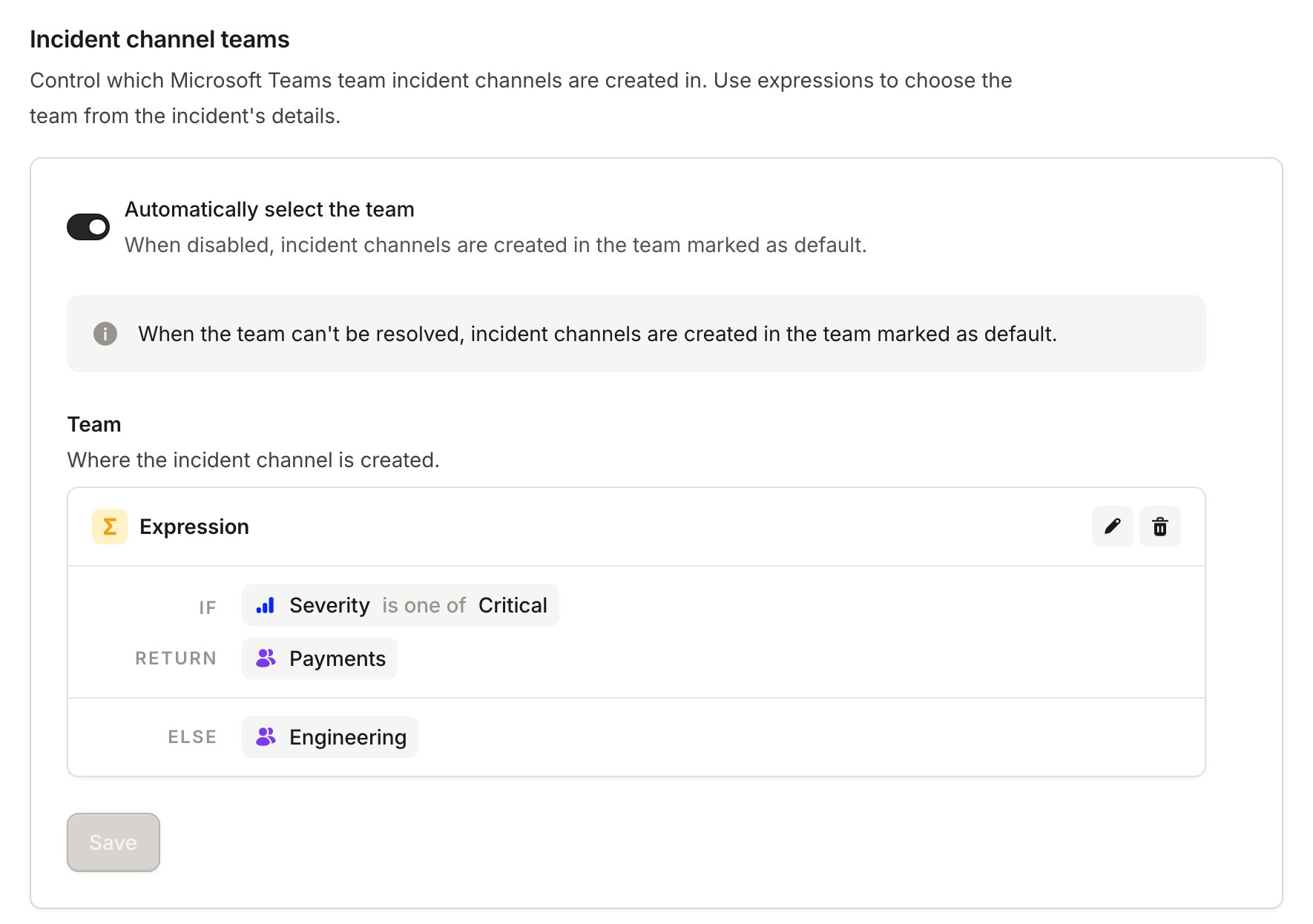This screenshot has width=1313, height=924.
Task: Click the Incident channel teams heading
Action: click(x=159, y=39)
